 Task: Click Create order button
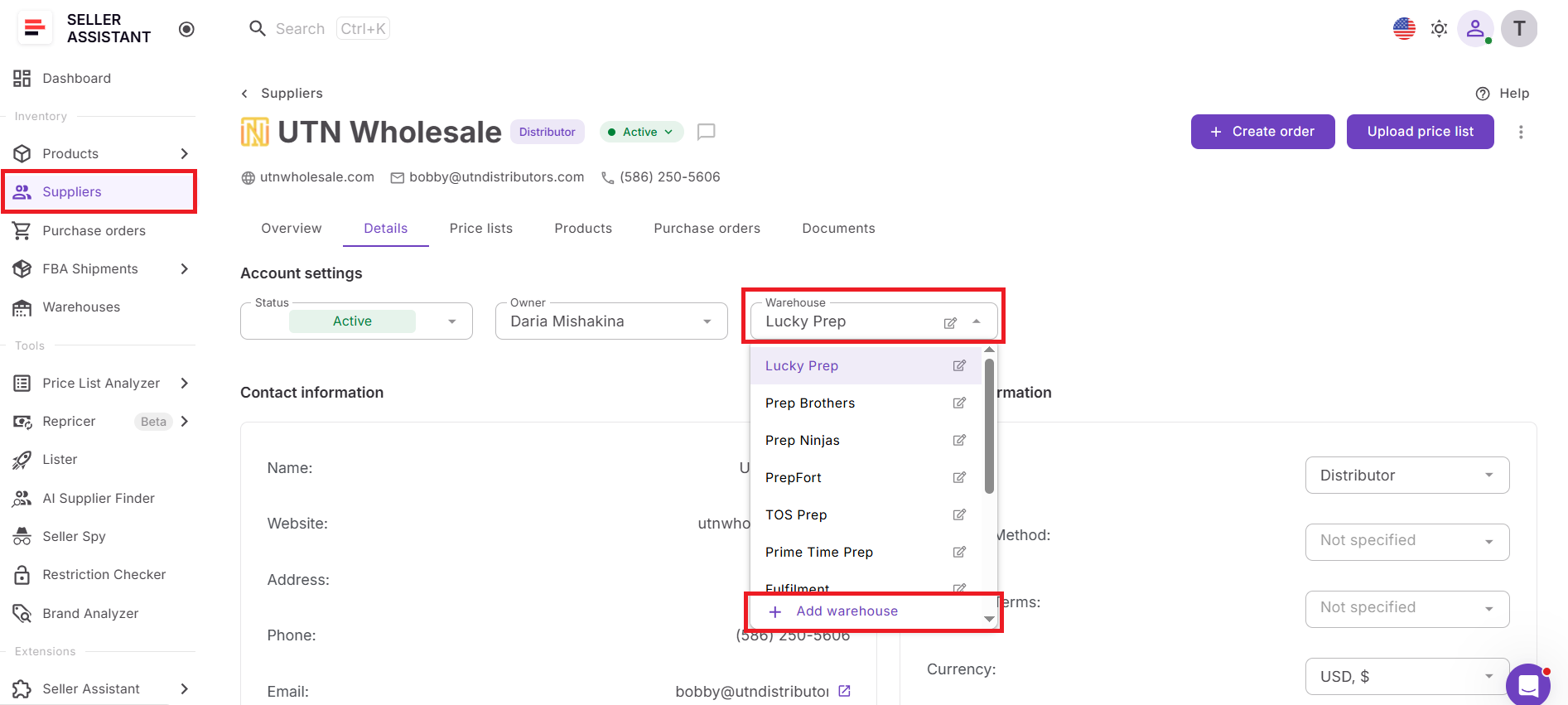[x=1262, y=132]
